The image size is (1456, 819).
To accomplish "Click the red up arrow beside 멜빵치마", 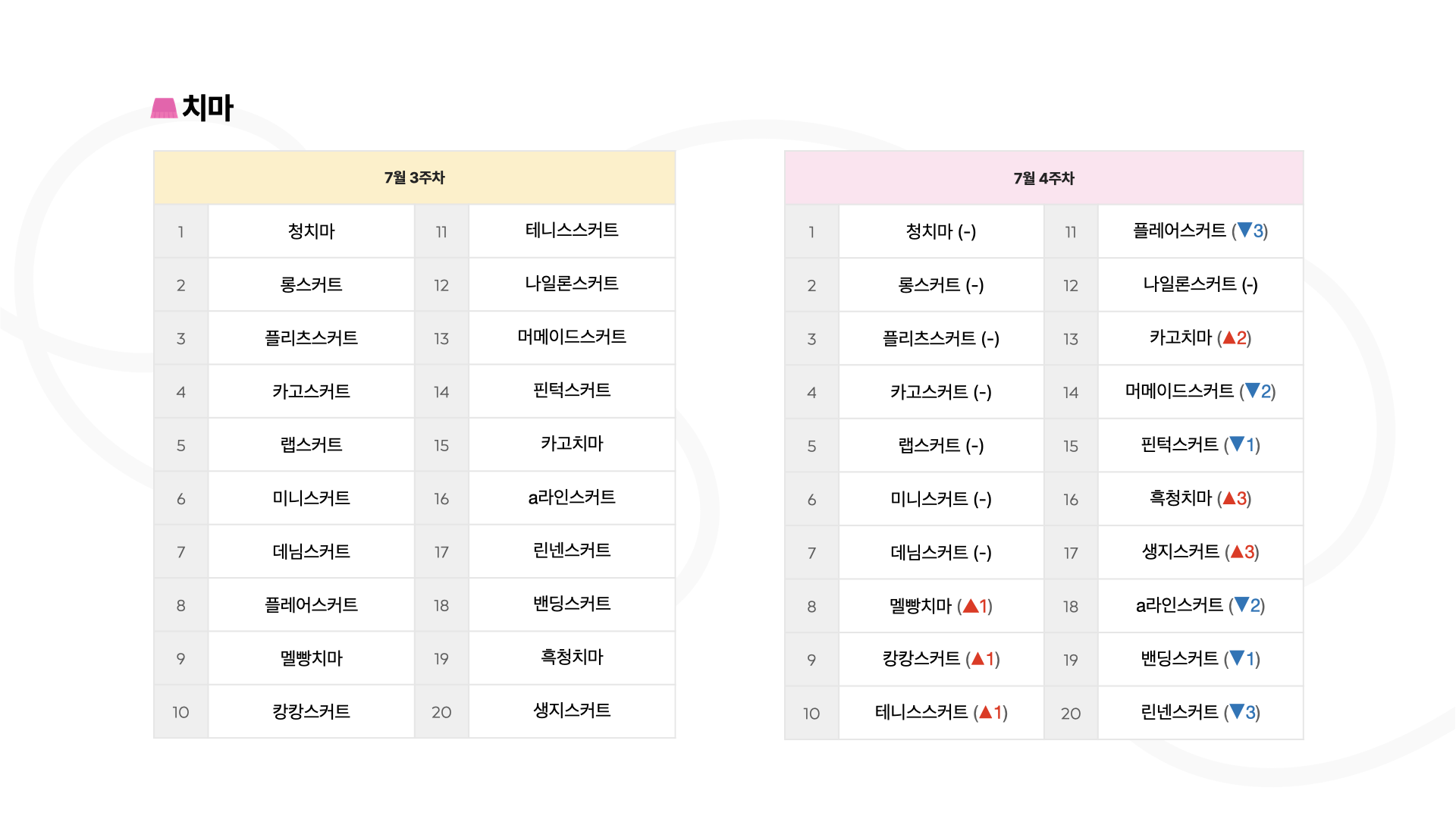I will [970, 606].
